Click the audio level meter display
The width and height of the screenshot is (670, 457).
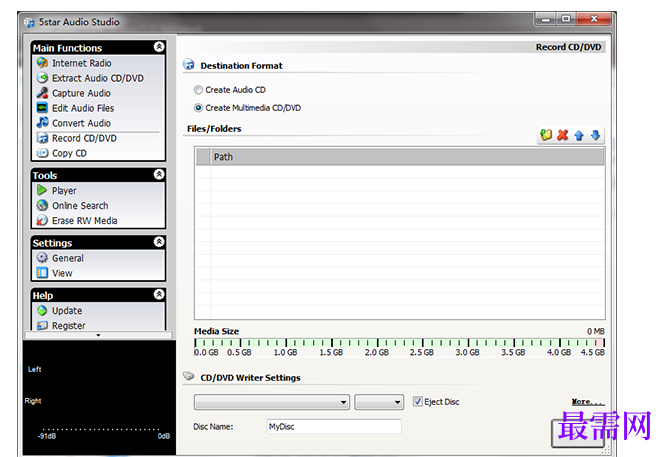pyautogui.click(x=99, y=398)
